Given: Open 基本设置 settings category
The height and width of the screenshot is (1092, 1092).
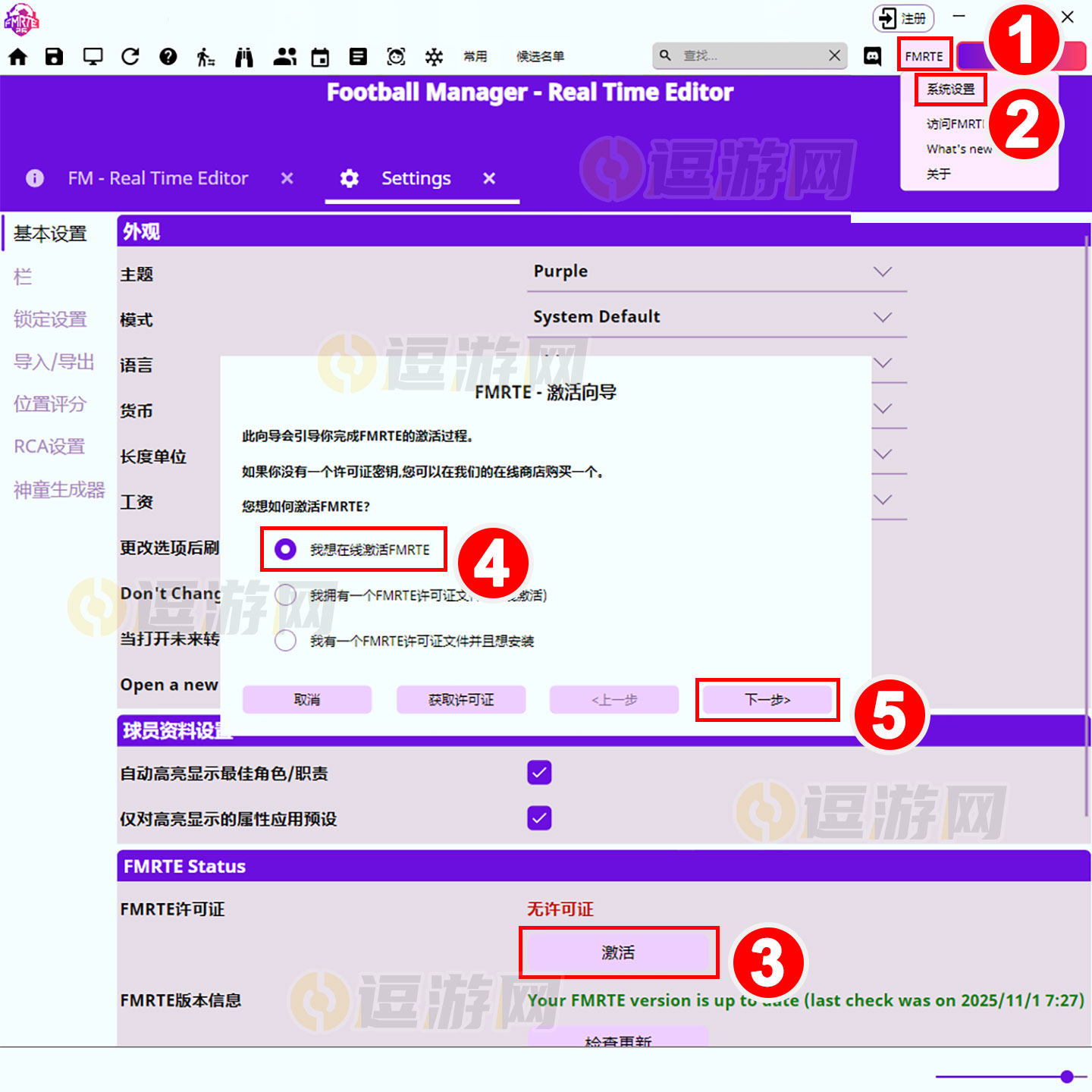Looking at the screenshot, I should (50, 234).
